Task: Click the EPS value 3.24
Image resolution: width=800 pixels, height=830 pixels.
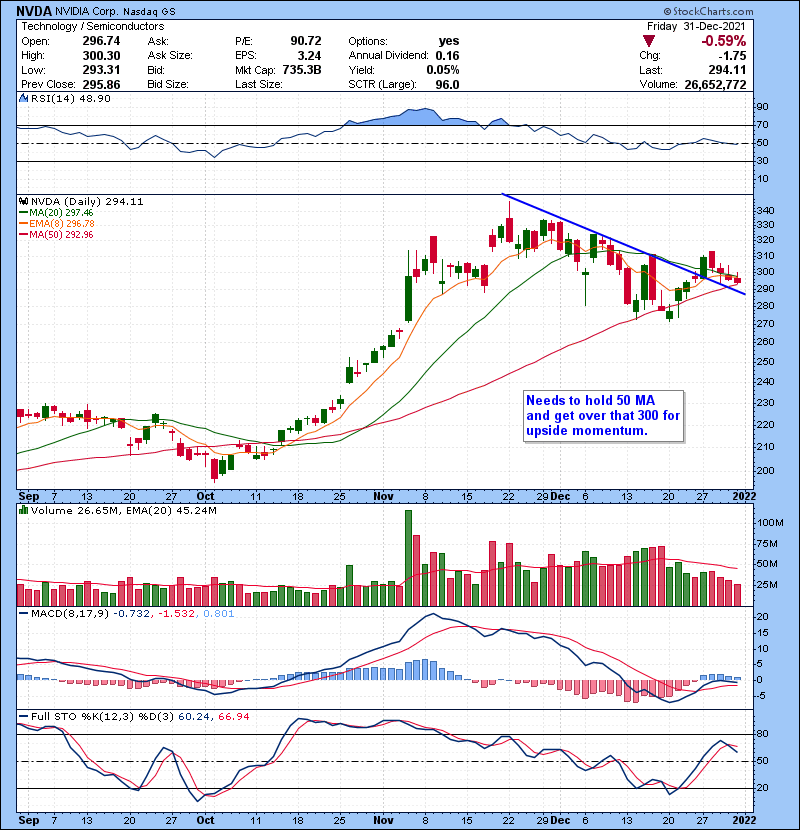Action: click(x=309, y=56)
